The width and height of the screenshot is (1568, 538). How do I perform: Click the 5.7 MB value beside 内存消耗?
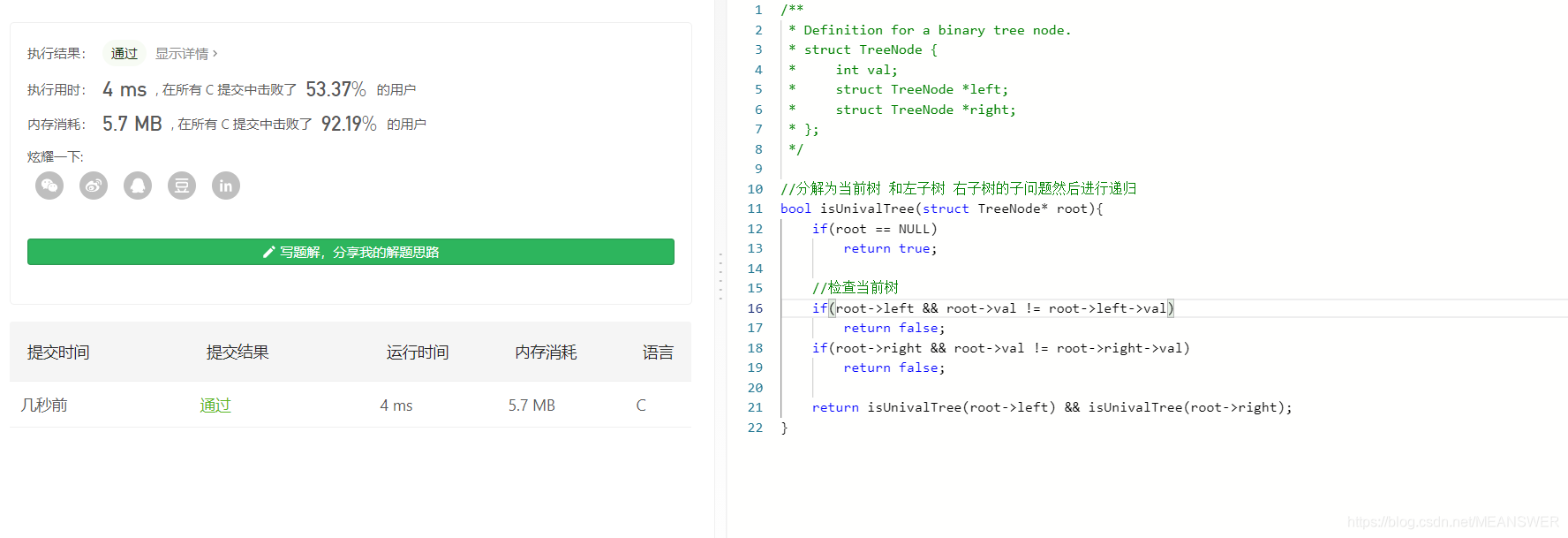click(x=132, y=124)
